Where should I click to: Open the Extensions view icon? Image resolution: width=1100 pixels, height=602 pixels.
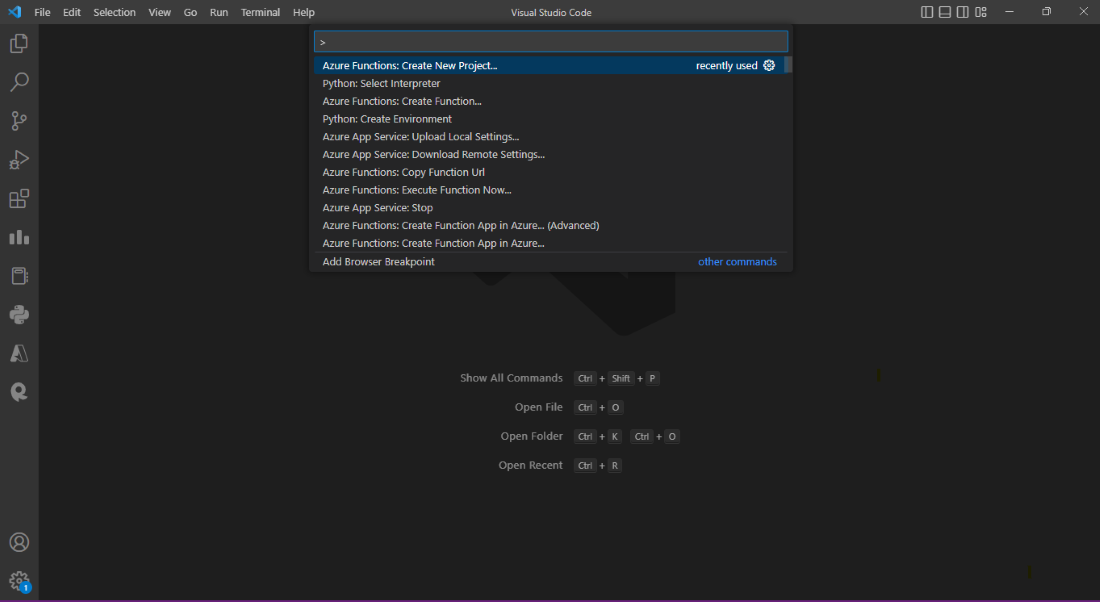coord(19,199)
